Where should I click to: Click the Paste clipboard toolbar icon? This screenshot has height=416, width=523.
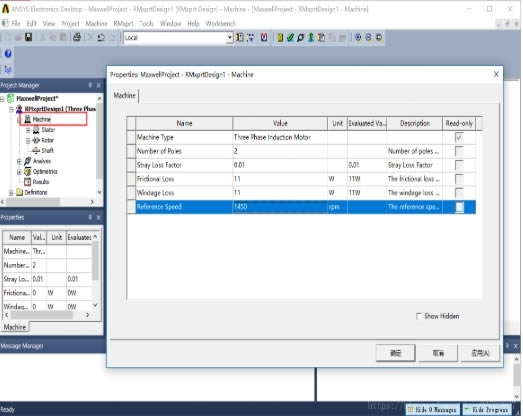coord(63,37)
